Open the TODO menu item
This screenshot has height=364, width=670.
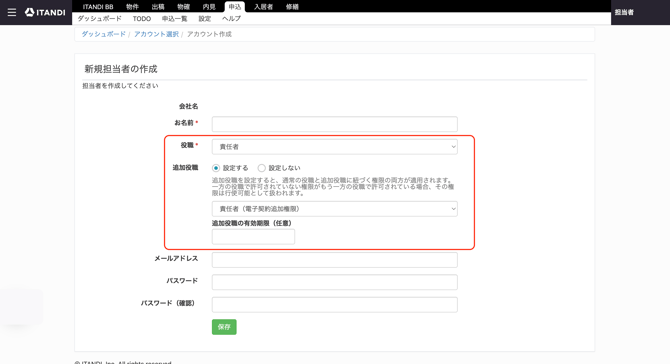142,19
